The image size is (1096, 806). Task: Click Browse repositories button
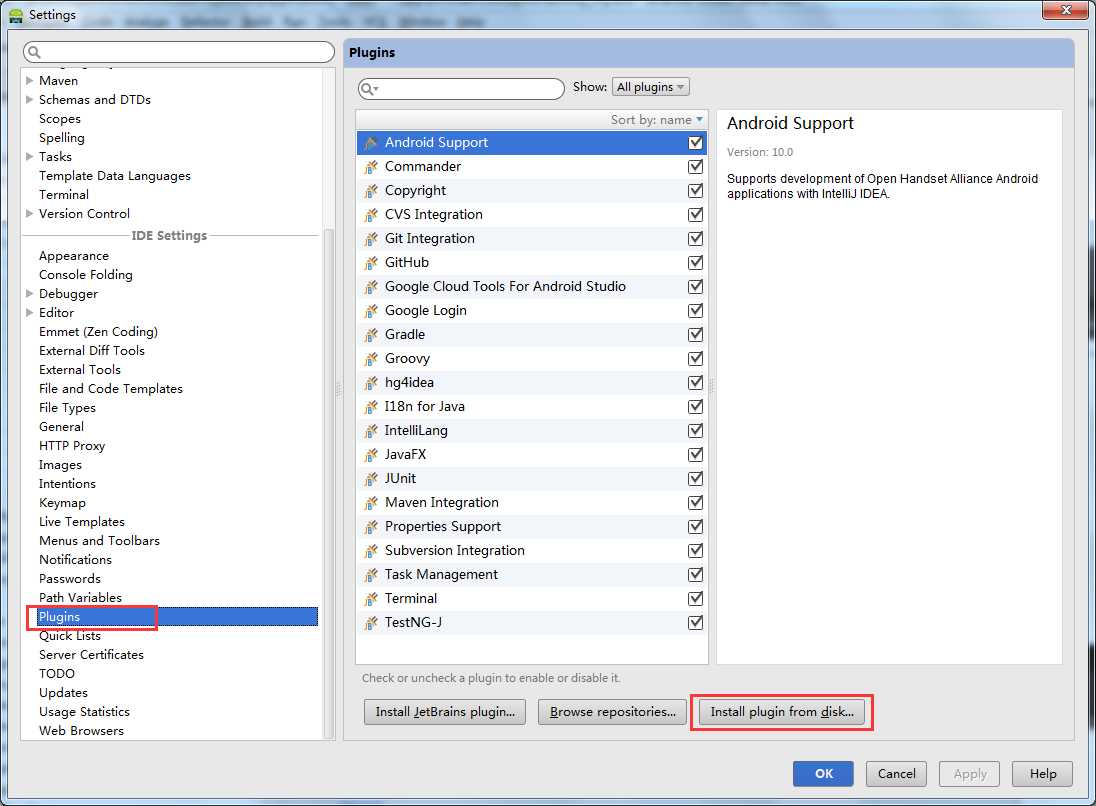[x=612, y=712]
